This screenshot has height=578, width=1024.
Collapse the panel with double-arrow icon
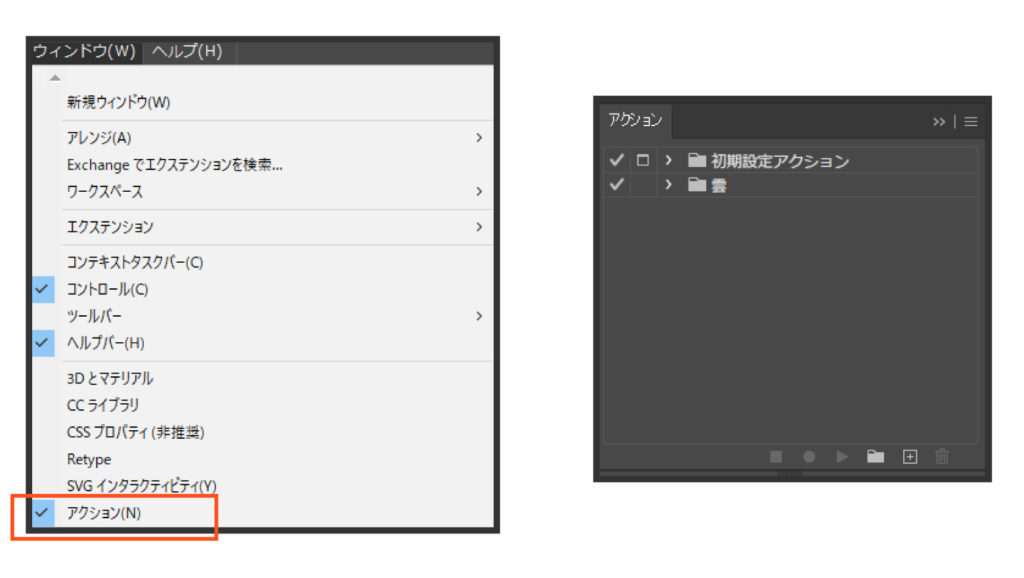coord(939,122)
